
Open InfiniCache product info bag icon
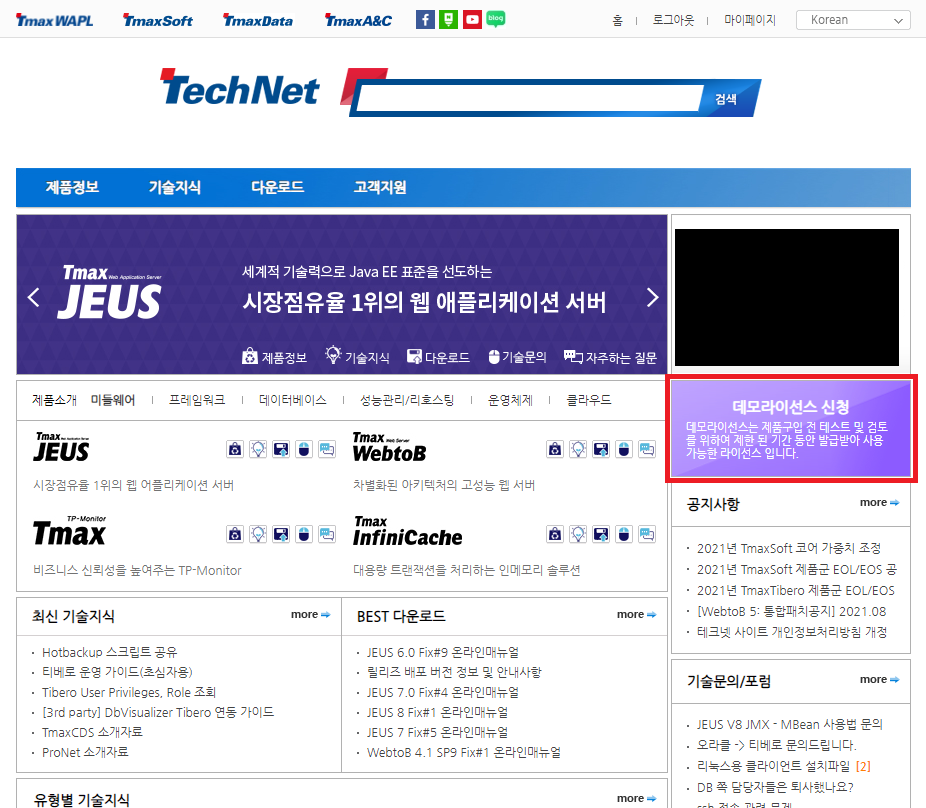555,535
